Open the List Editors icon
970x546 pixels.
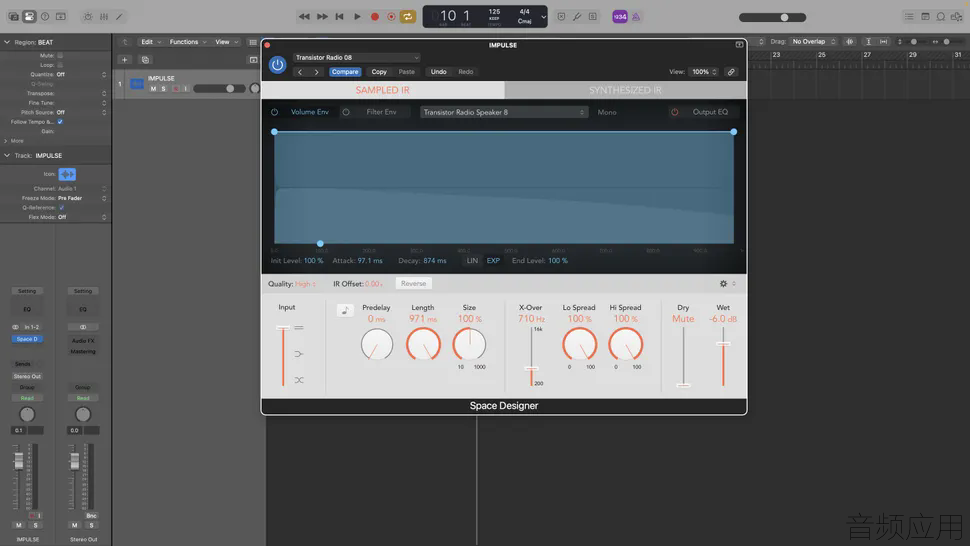(x=909, y=17)
